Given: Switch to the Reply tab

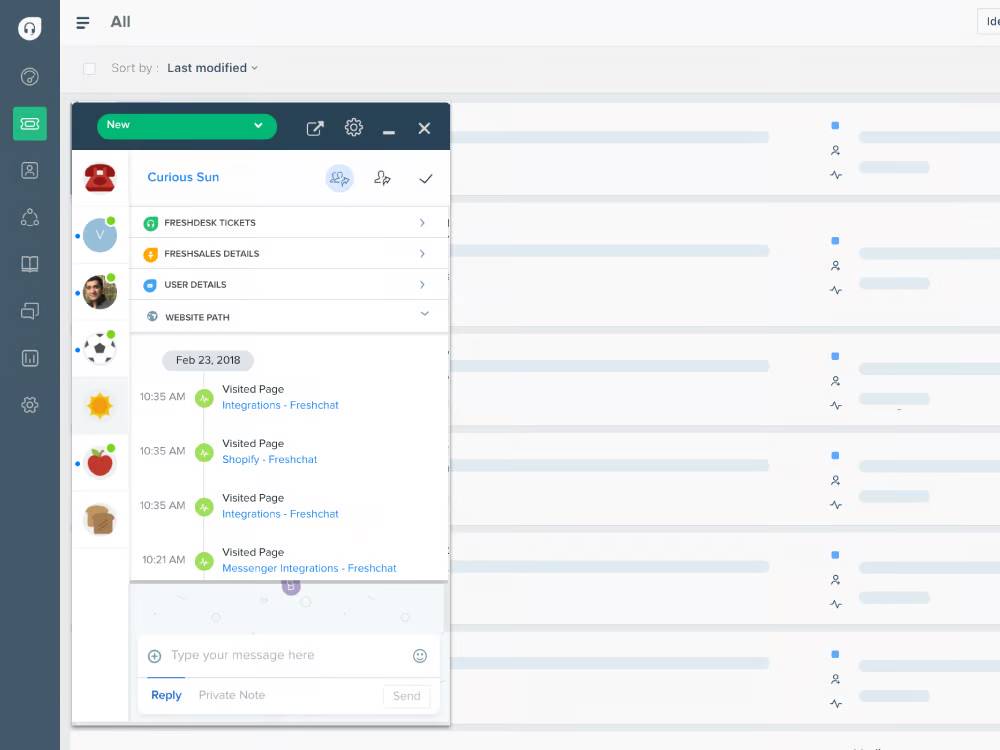Looking at the screenshot, I should tap(166, 695).
